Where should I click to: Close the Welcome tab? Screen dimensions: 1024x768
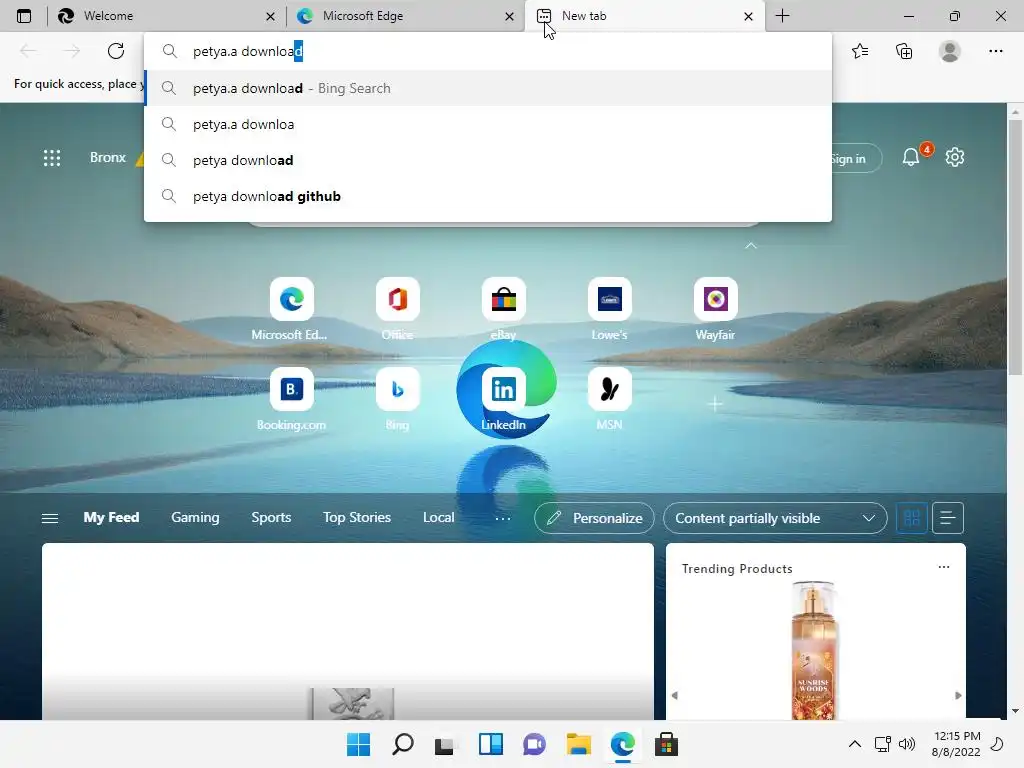tap(270, 16)
